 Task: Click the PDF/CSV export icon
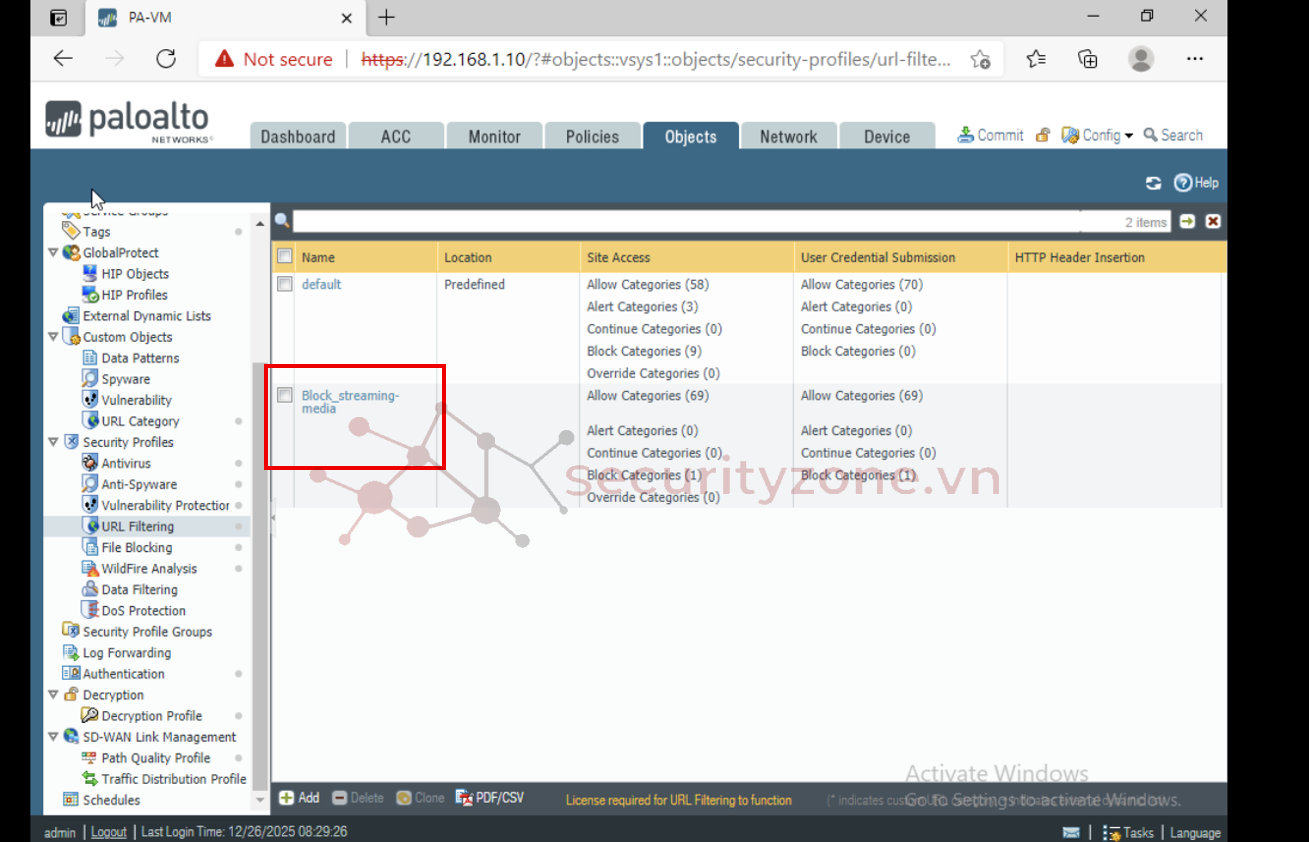[x=465, y=798]
